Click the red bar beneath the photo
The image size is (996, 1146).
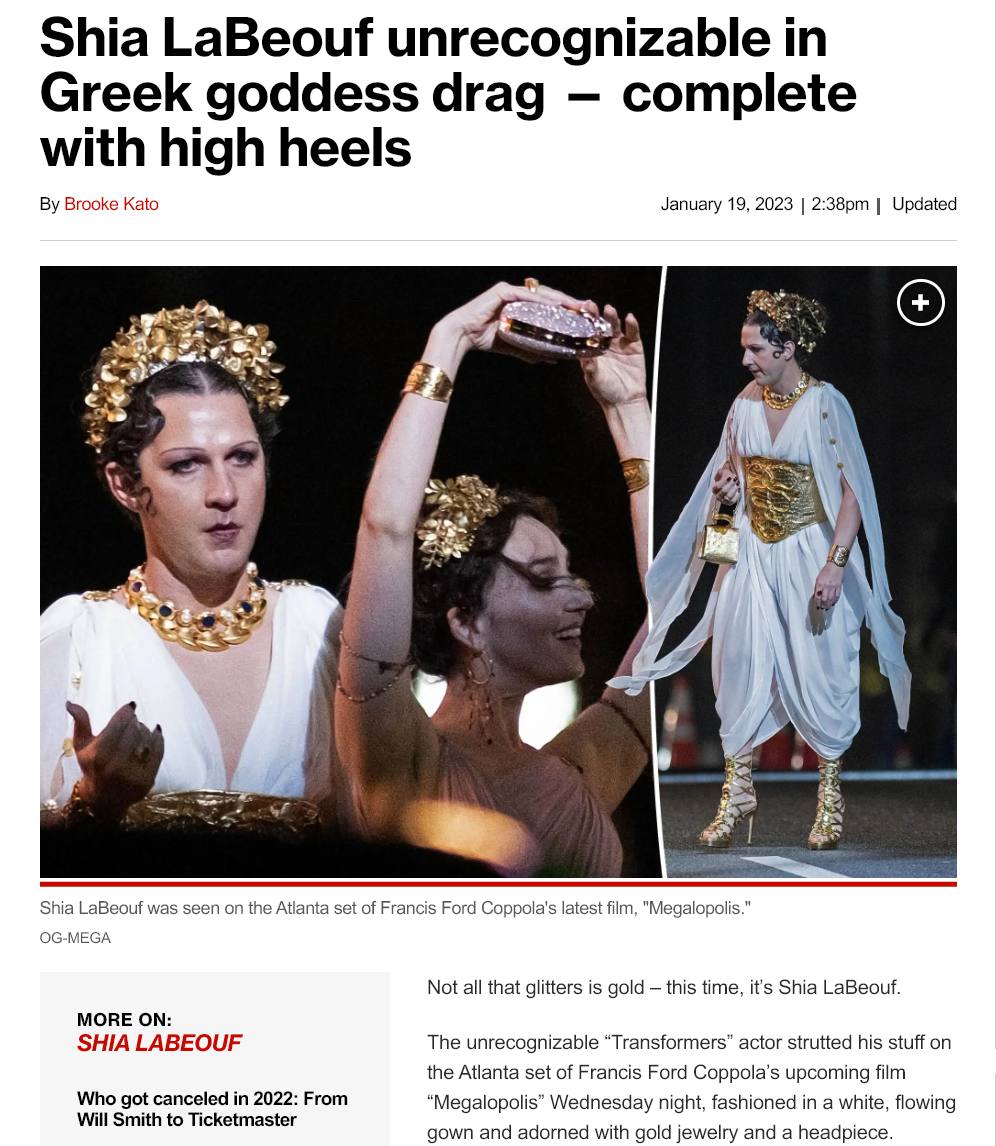click(498, 884)
